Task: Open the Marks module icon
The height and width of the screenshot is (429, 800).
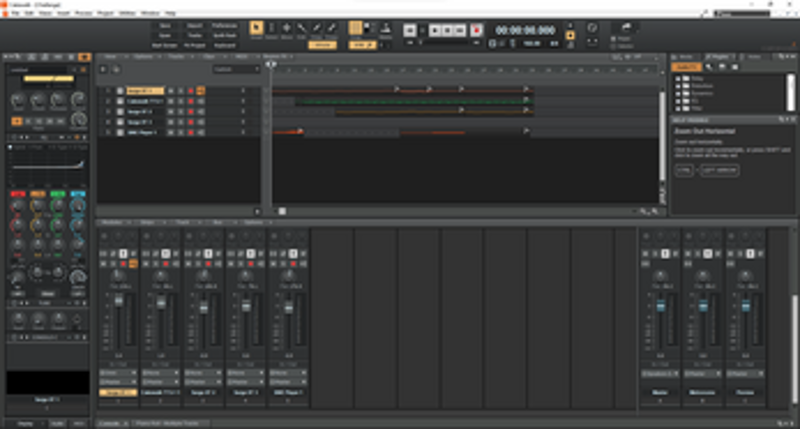Action: click(386, 29)
